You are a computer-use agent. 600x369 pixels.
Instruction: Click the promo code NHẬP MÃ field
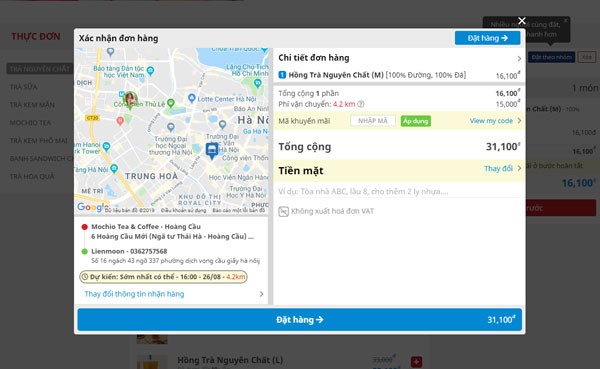pyautogui.click(x=373, y=121)
